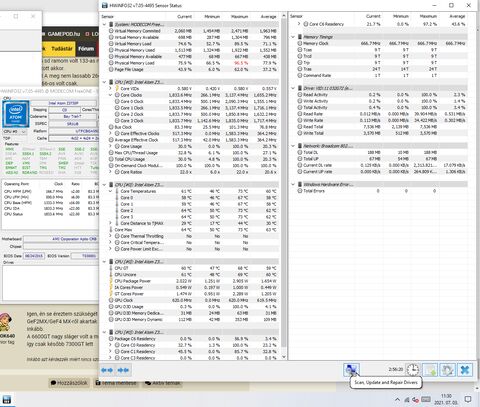This screenshot has width=480, height=407.
Task: Click the Page File Usage sensor icon
Action: [111, 69]
